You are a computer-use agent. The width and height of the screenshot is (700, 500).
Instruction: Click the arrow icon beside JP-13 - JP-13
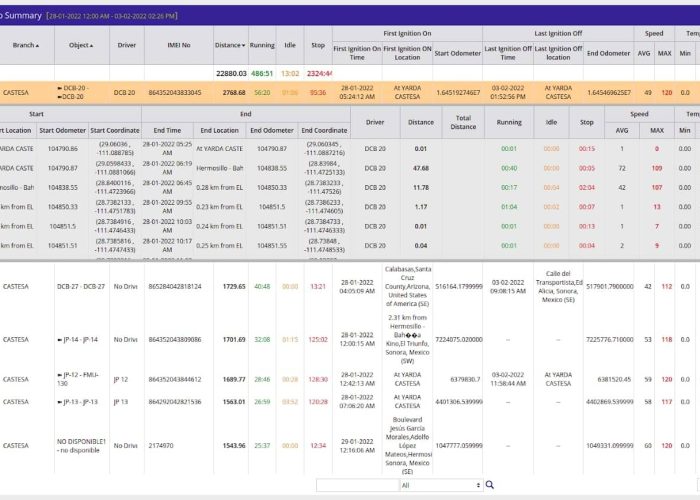(60, 401)
